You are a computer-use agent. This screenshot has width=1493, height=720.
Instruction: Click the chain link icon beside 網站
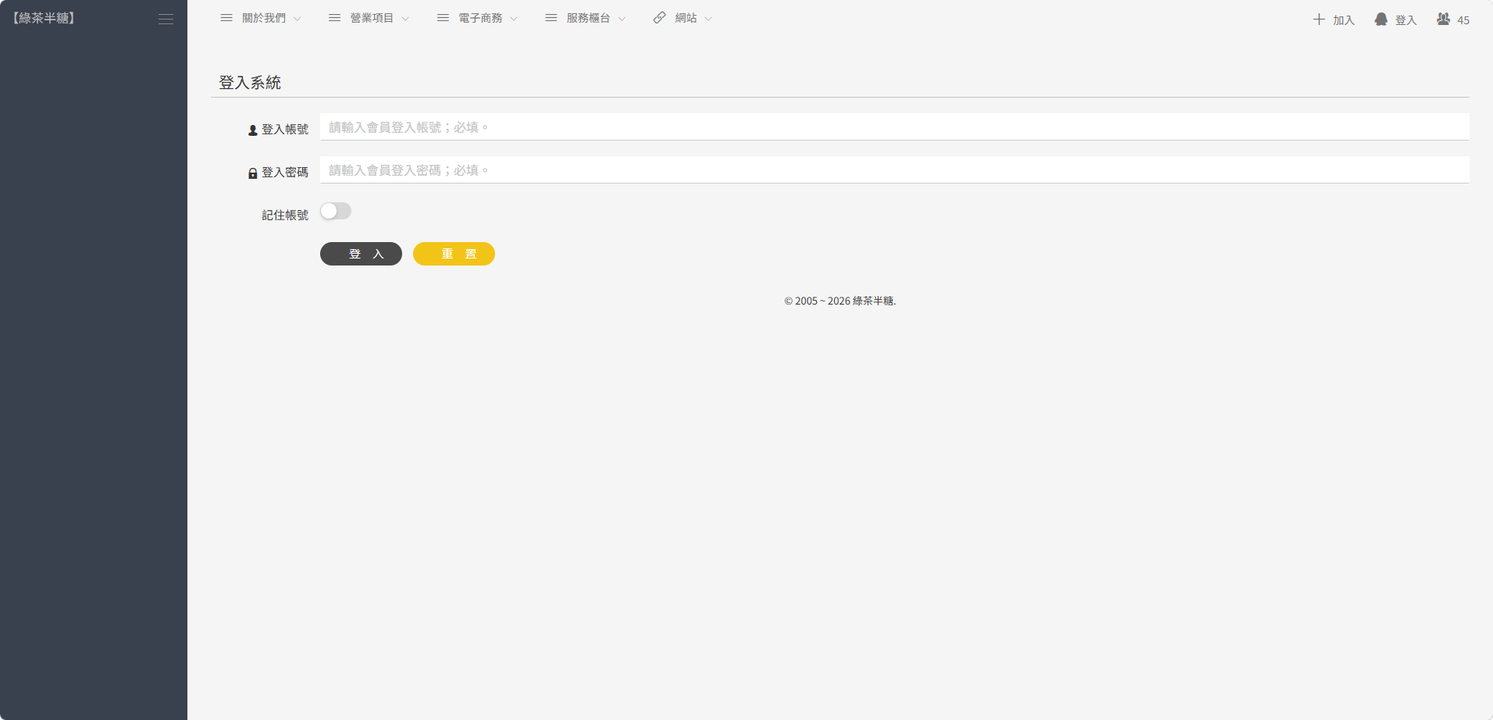pos(659,18)
